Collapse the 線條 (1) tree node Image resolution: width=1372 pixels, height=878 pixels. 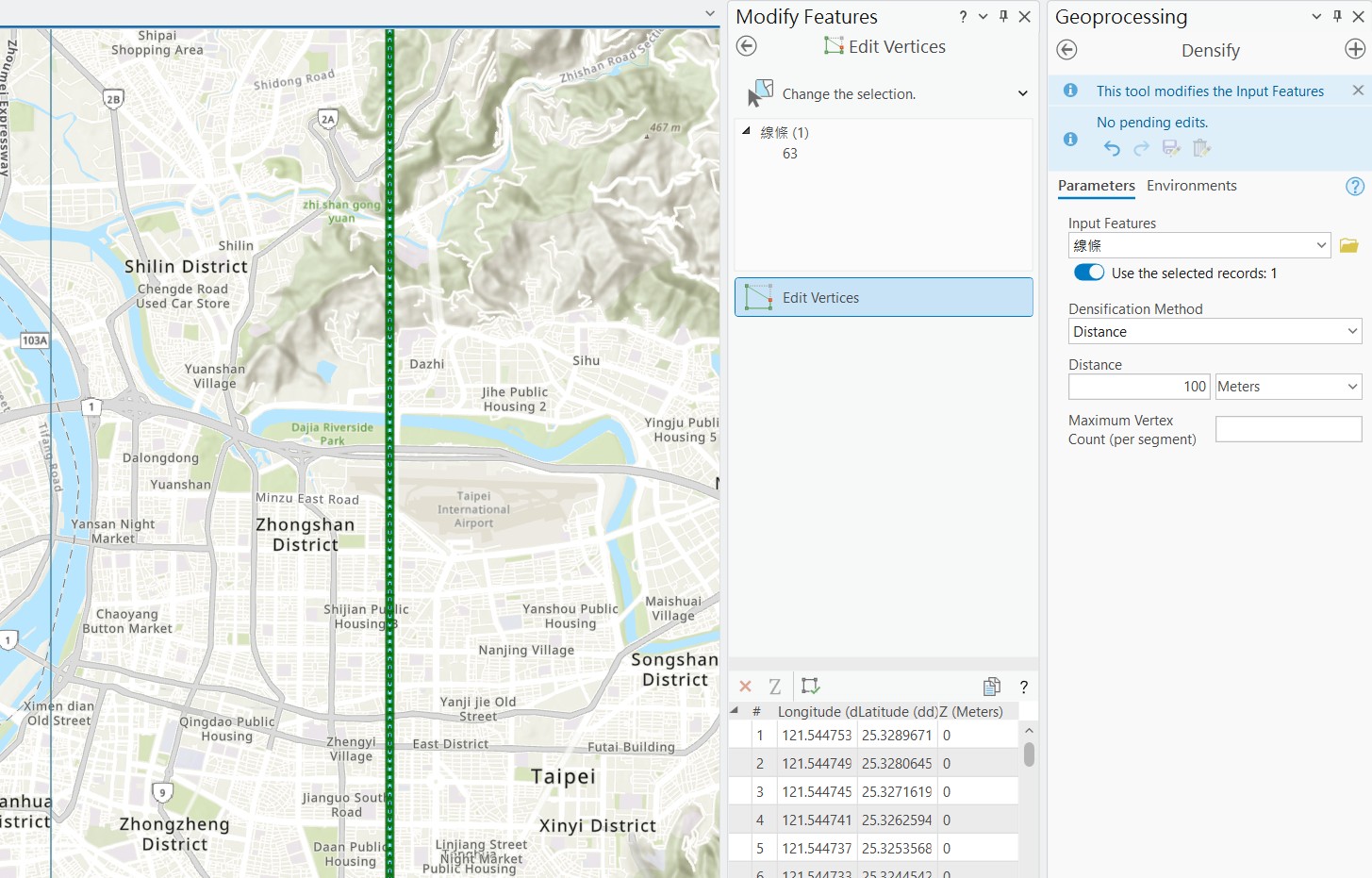[746, 132]
